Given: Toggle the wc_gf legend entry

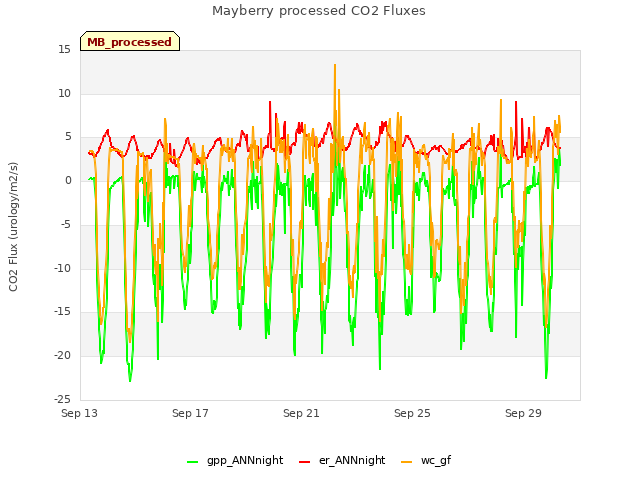Looking at the screenshot, I should click(x=426, y=460).
